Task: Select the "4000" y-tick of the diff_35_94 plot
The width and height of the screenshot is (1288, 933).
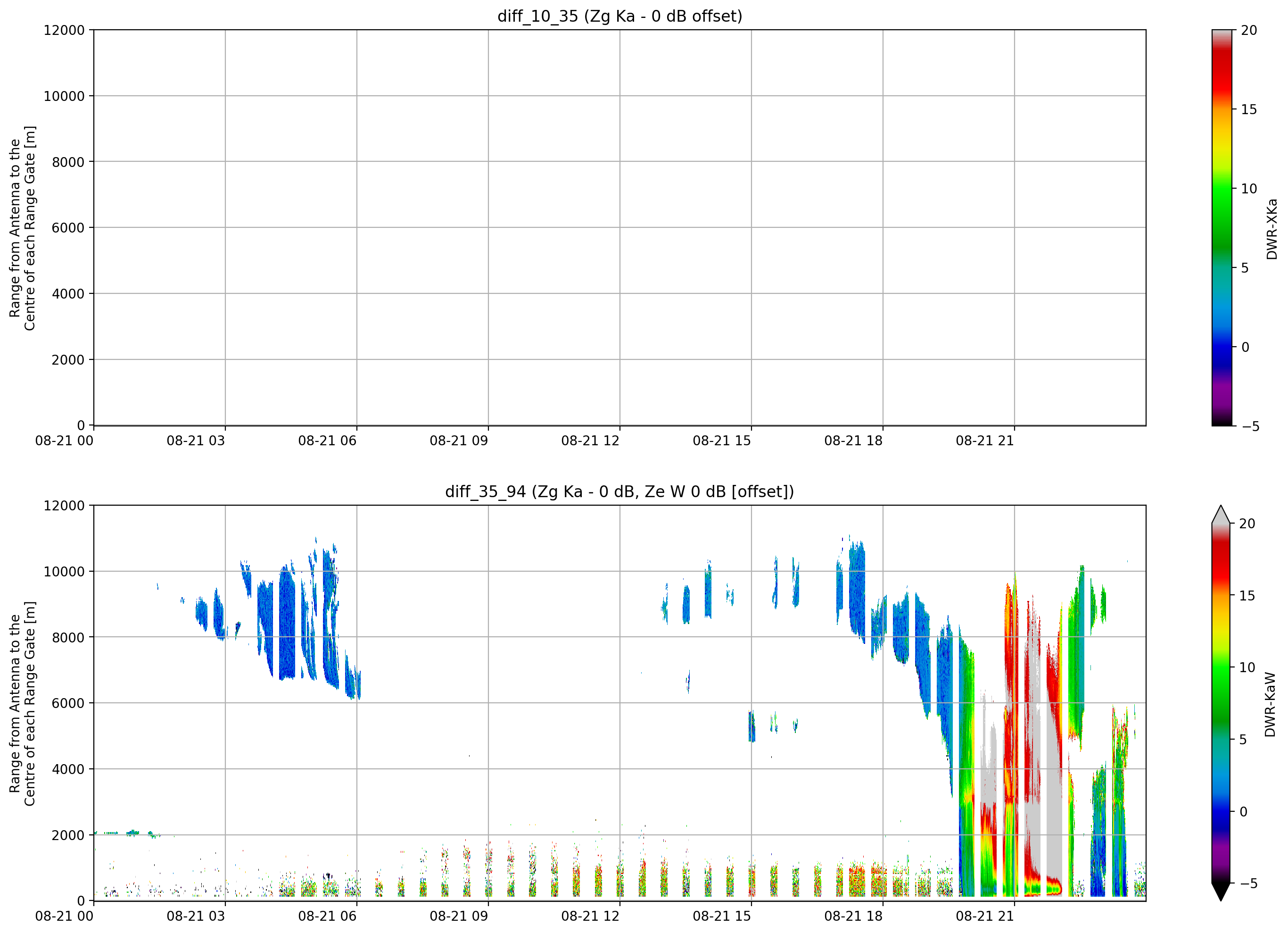Action: pos(68,769)
